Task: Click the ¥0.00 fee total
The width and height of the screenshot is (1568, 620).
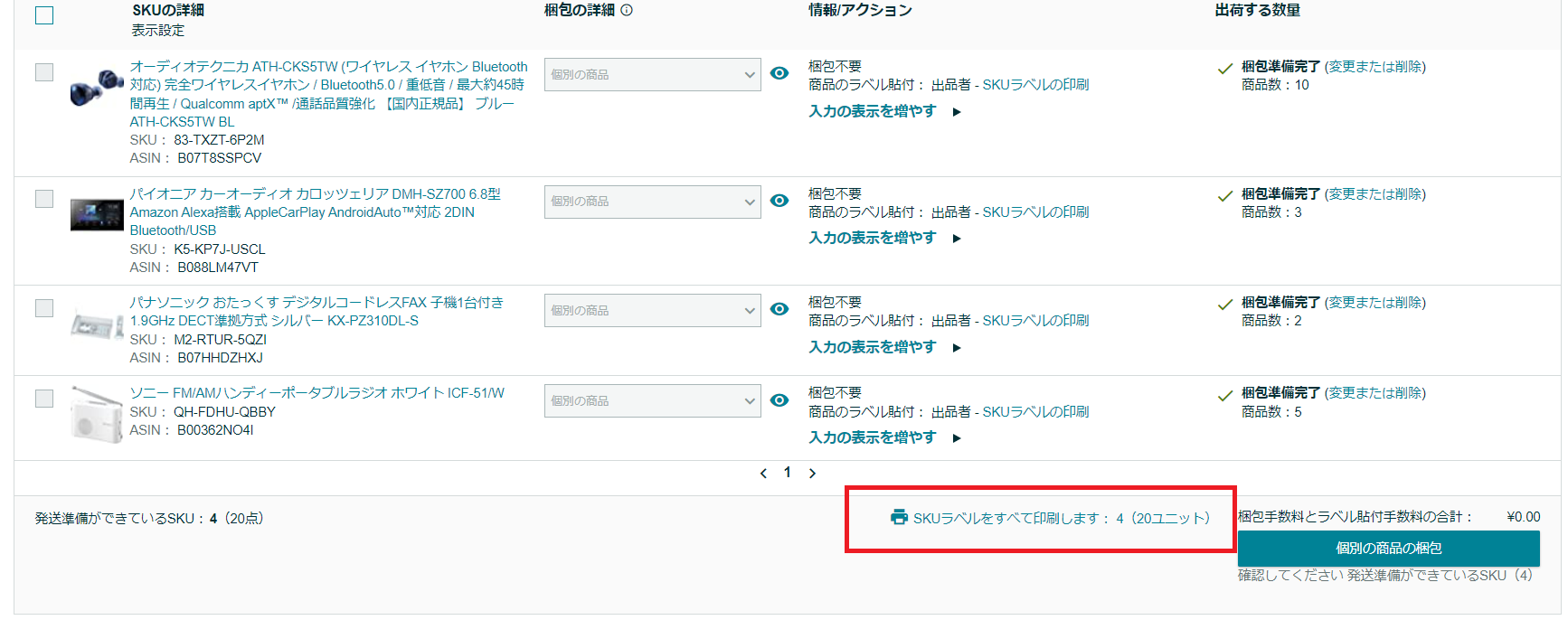Action: [x=1524, y=517]
